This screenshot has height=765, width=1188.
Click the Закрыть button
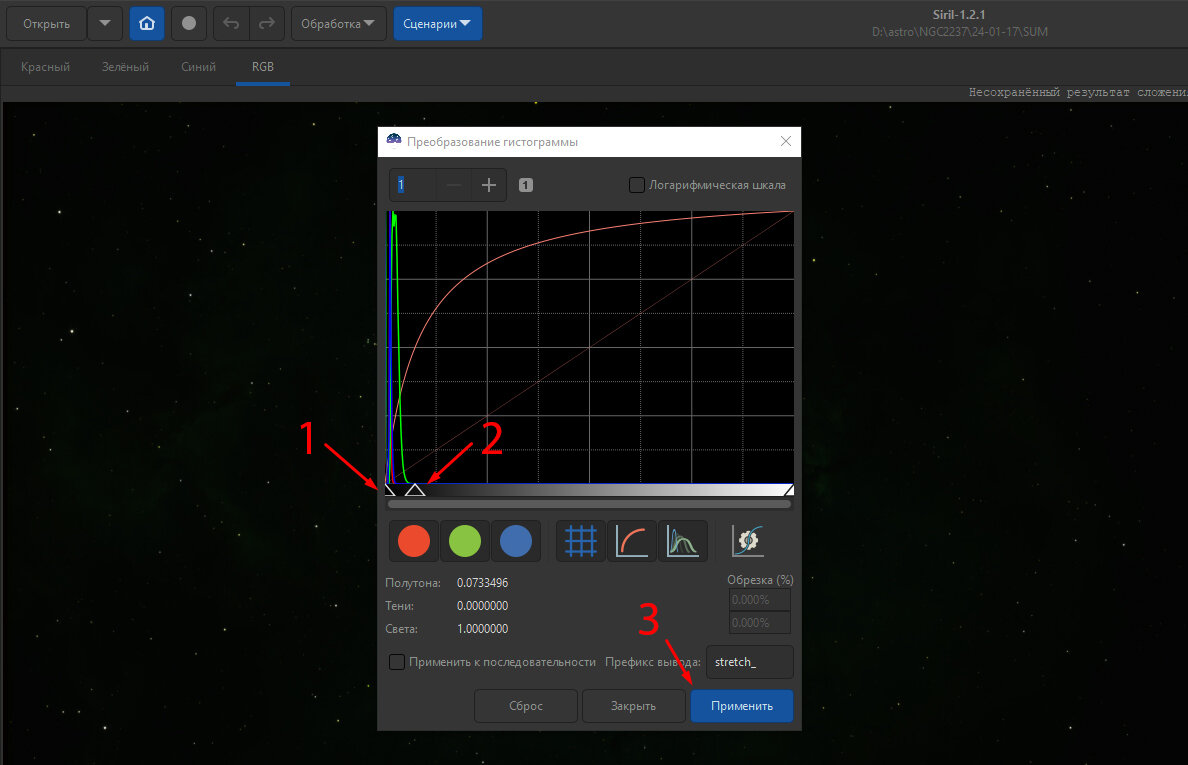pyautogui.click(x=633, y=706)
